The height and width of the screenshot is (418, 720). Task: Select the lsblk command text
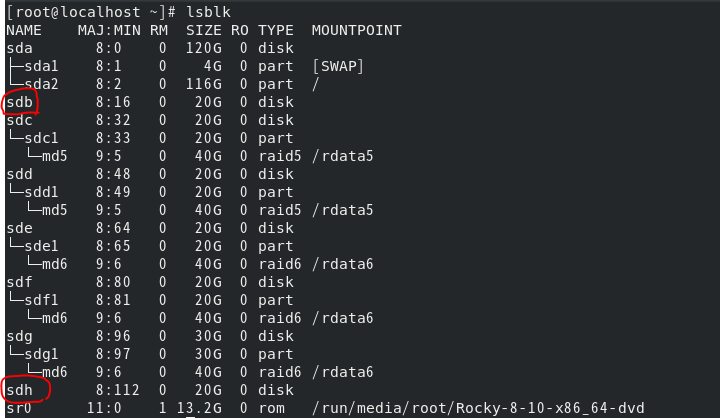[208, 12]
